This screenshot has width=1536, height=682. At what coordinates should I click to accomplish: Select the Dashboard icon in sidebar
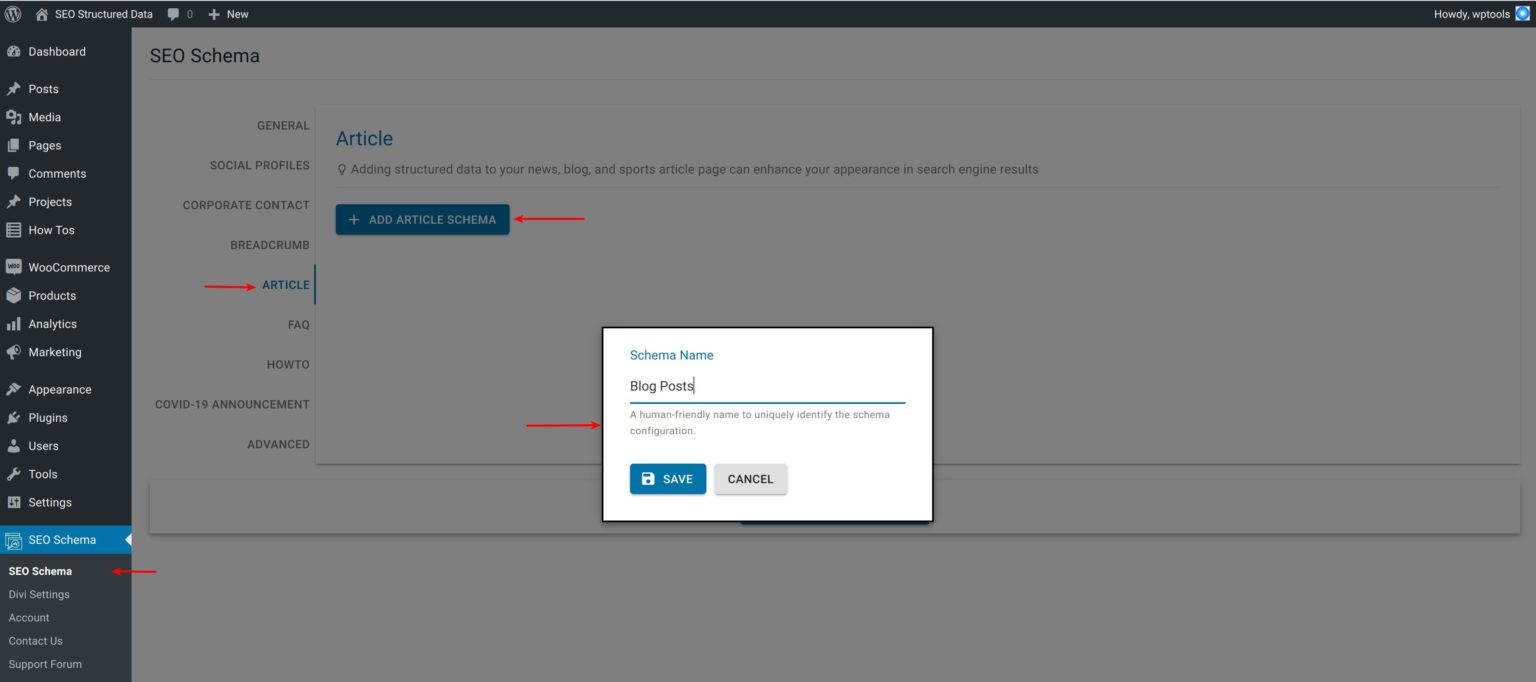point(14,51)
